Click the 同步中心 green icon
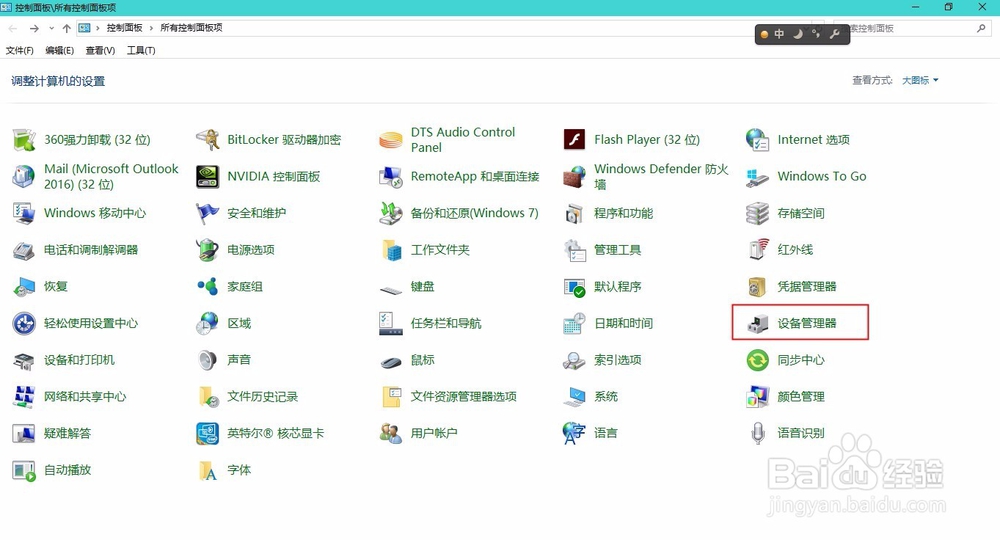This screenshot has height=540, width=1000. pyautogui.click(x=758, y=360)
